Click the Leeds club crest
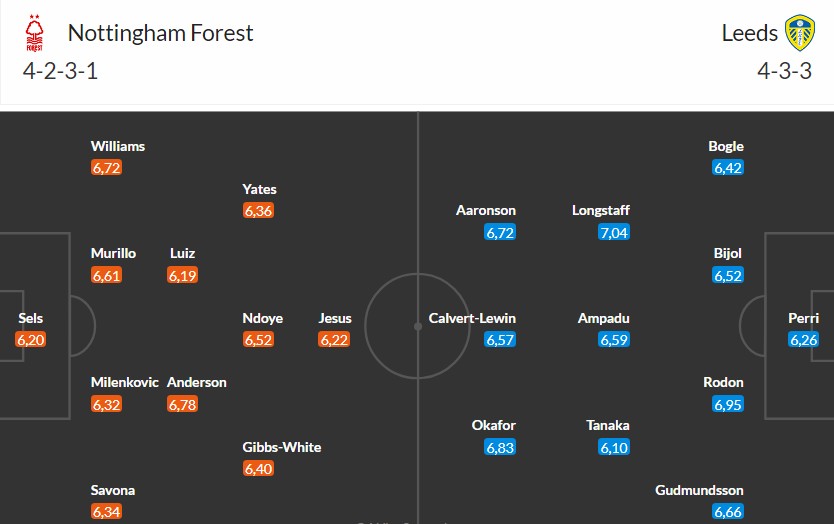Viewport: 834px width, 524px height. [799, 34]
